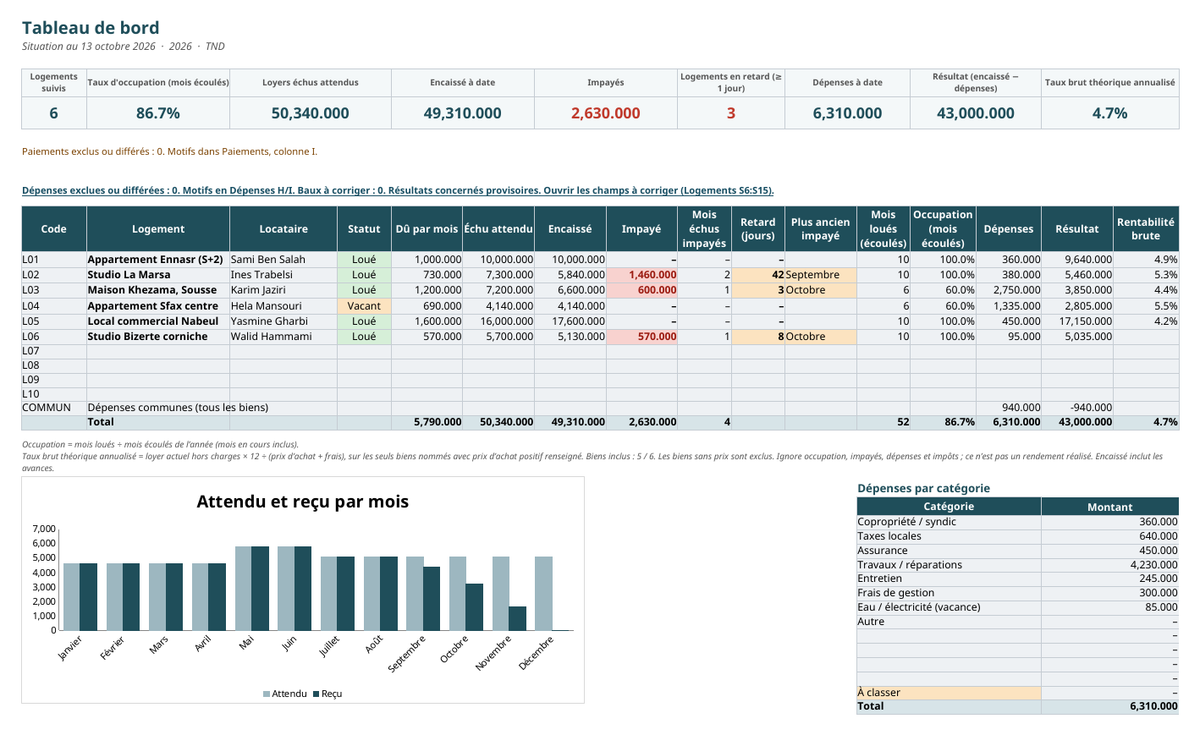Select the Dû par mois column header
Viewport: 1200px width, 735px height.
(426, 229)
